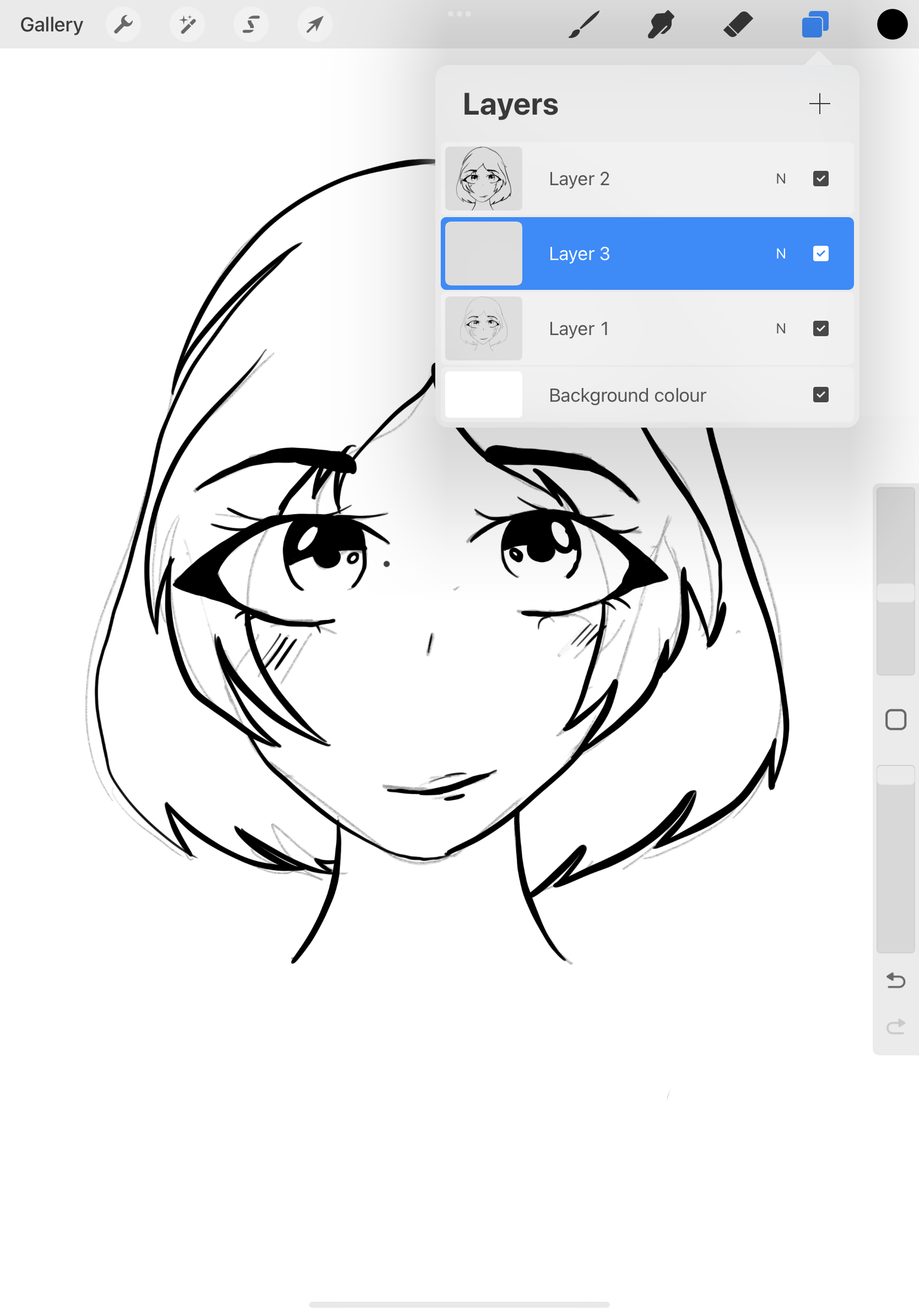Click the brush size slider handle
Viewport: 919px width, 1316px height.
[x=895, y=592]
